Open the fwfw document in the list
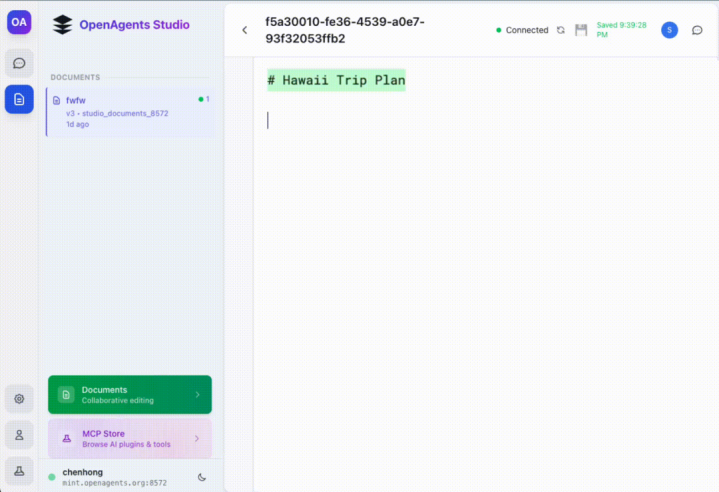 tap(130, 112)
